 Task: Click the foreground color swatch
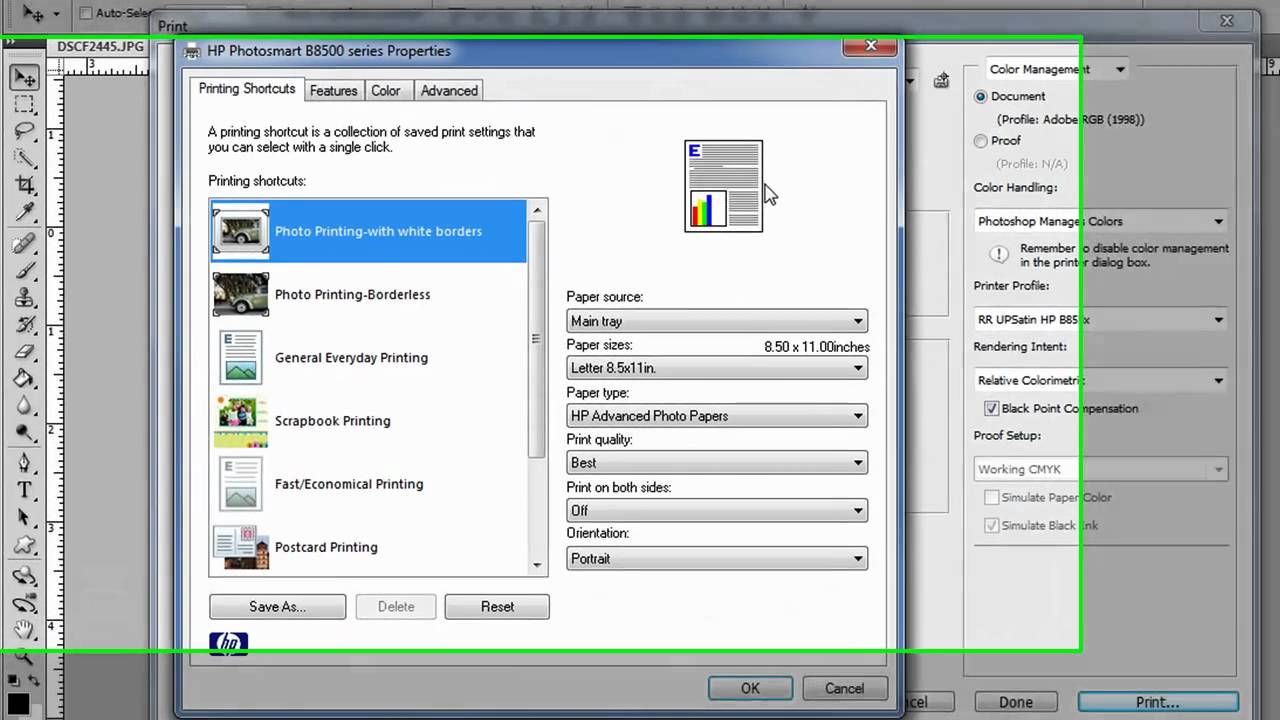(18, 704)
